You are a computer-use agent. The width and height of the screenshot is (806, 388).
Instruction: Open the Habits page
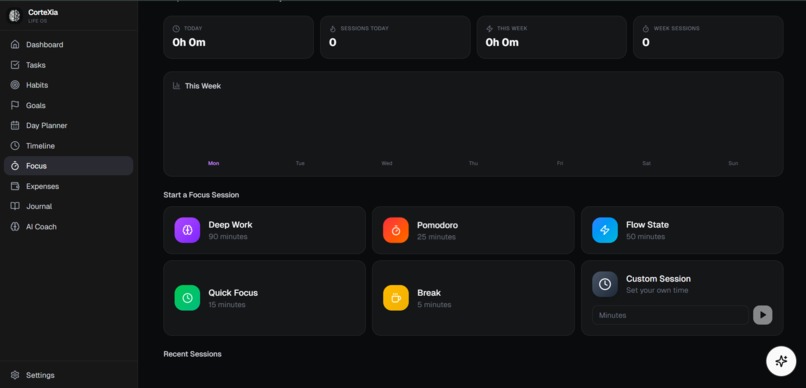tap(68, 85)
